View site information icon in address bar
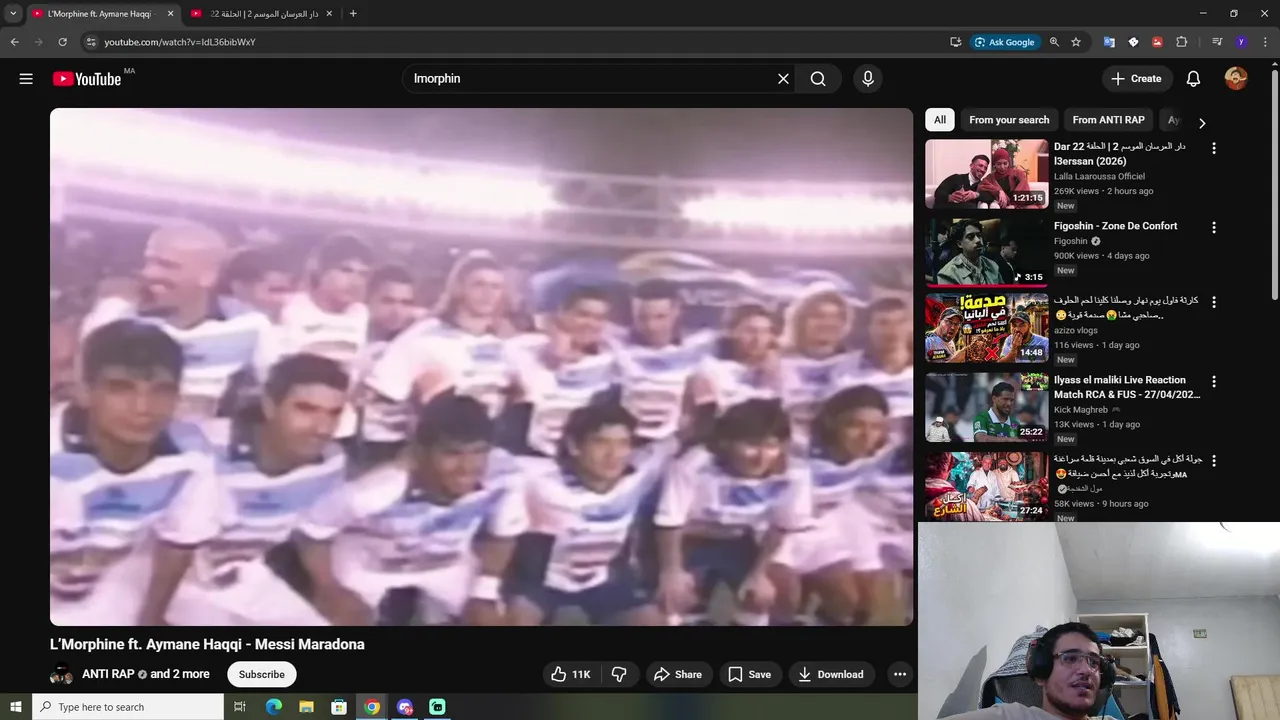 (x=90, y=42)
